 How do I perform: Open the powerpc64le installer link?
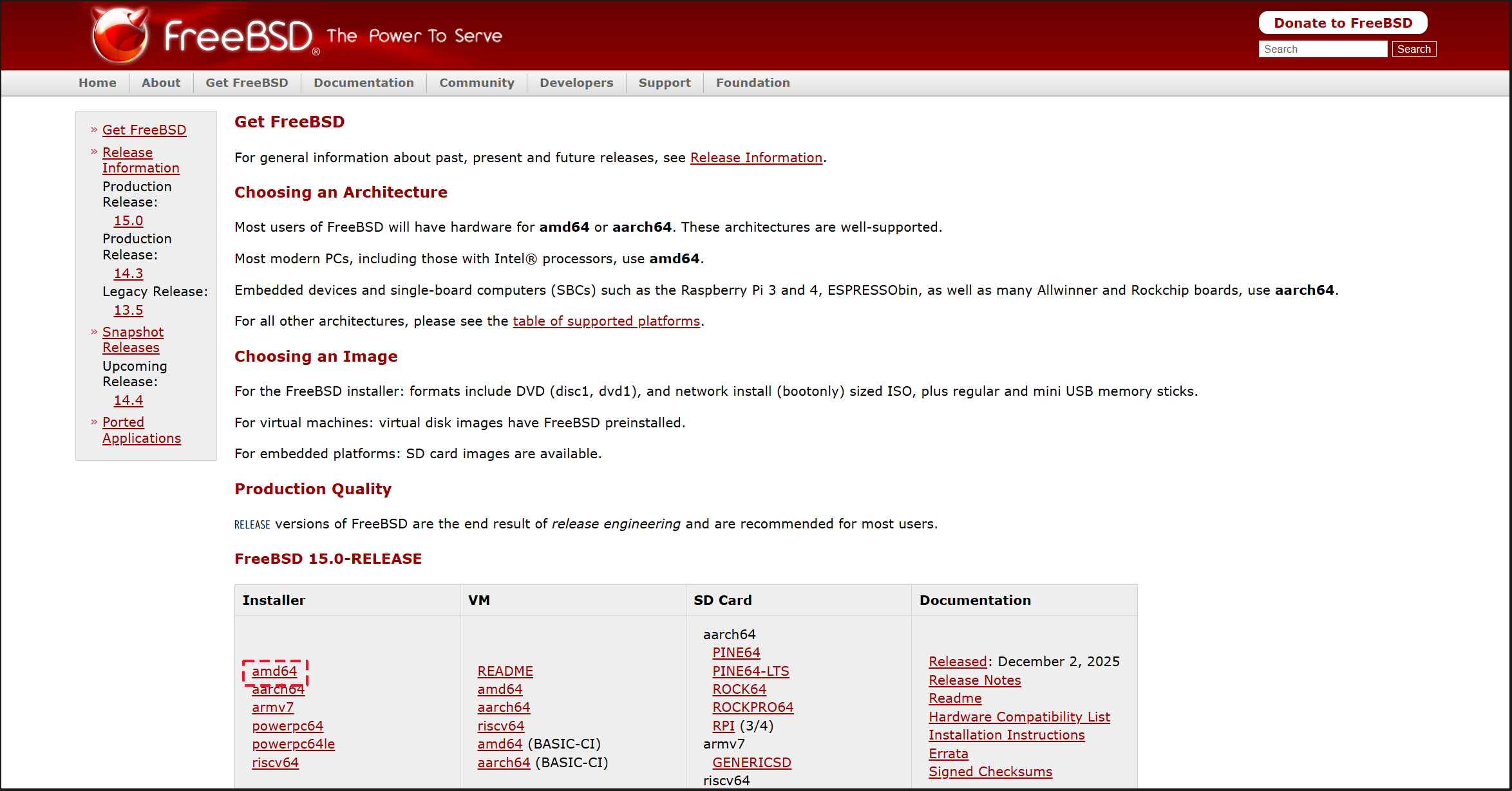(x=293, y=744)
